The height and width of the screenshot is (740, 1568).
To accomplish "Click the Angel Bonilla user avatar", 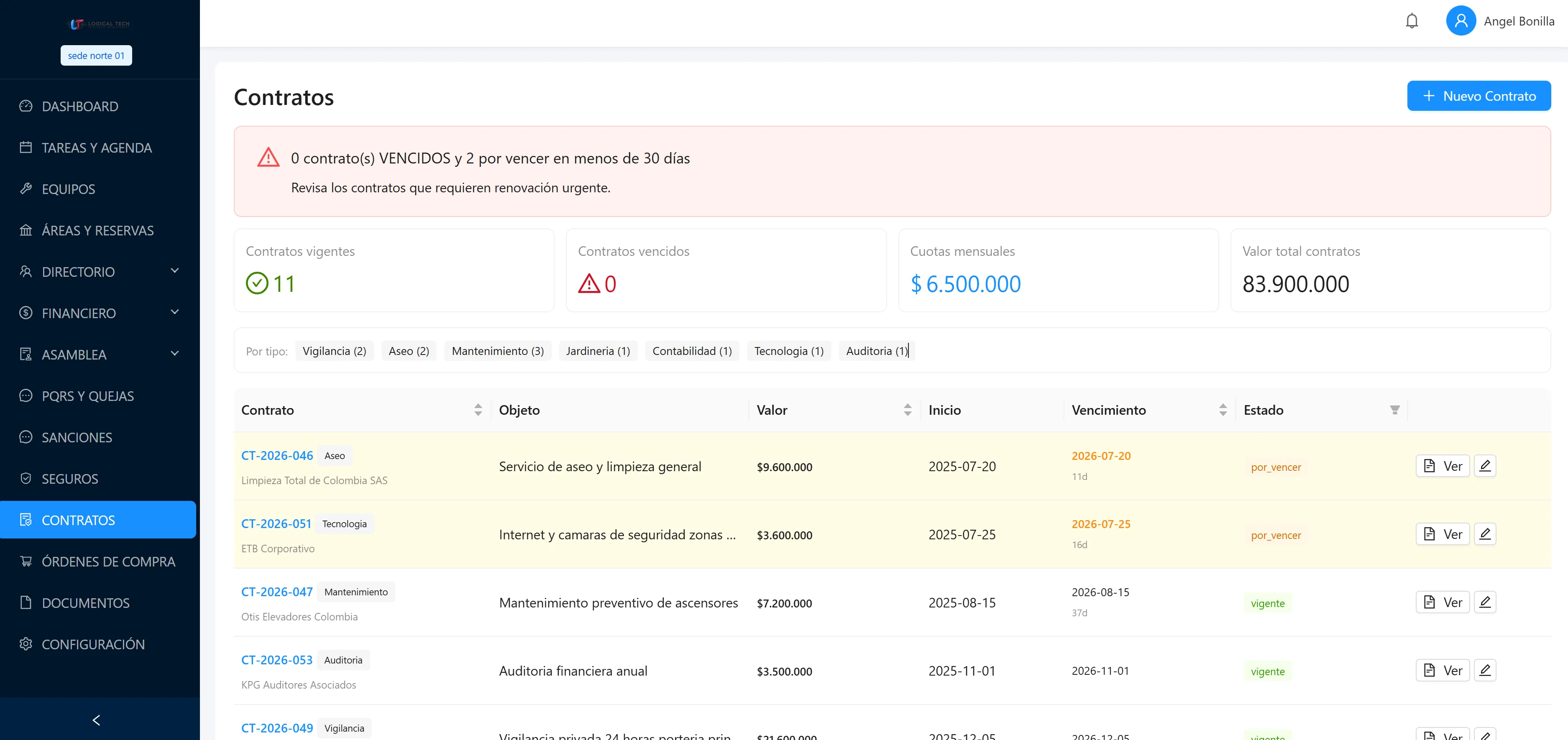I will pos(1461,21).
